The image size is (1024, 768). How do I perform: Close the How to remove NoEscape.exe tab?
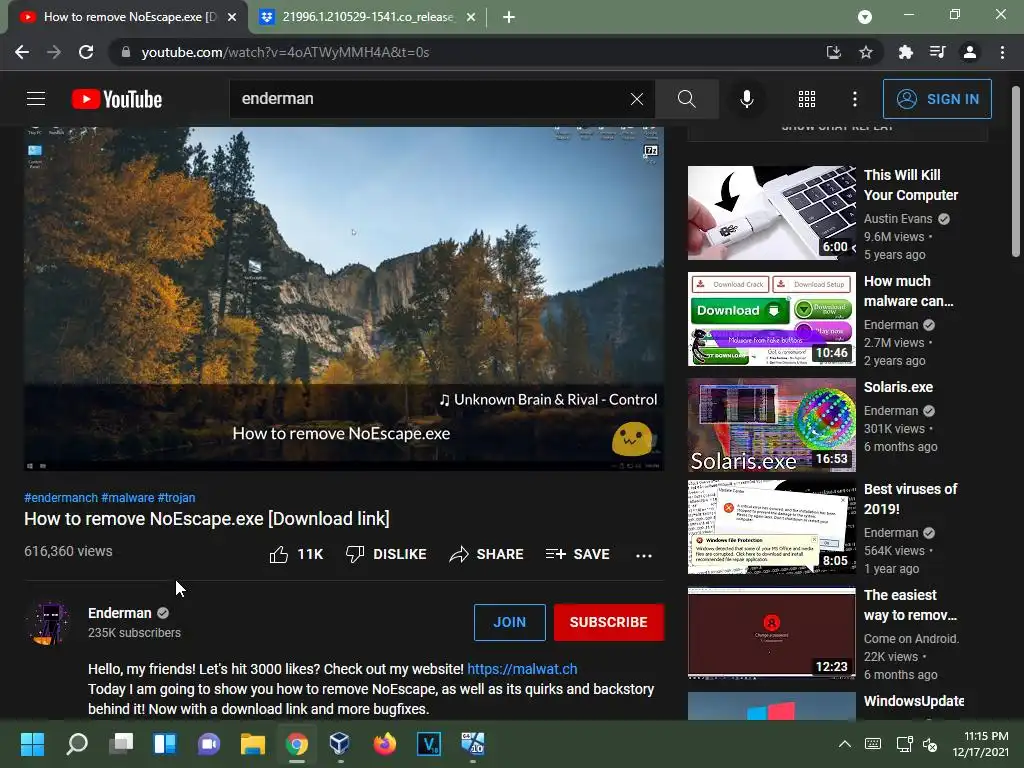(232, 18)
